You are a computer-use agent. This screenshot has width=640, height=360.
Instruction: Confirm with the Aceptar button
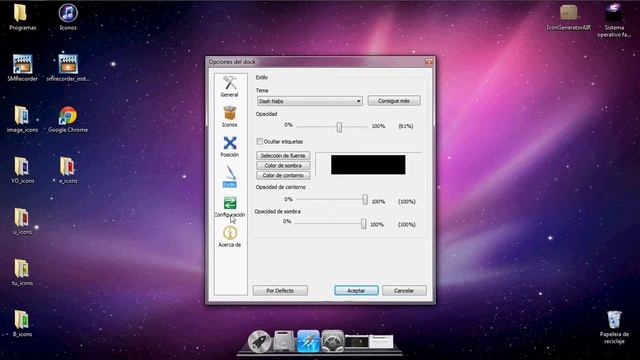pos(356,291)
